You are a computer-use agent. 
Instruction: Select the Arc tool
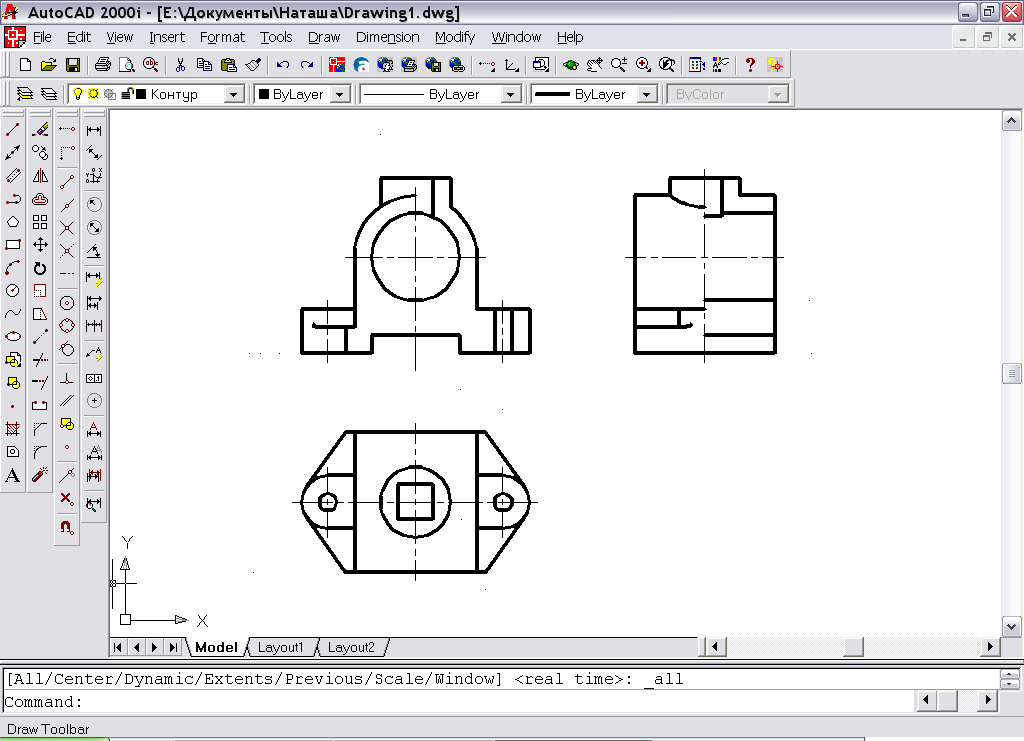click(12, 268)
